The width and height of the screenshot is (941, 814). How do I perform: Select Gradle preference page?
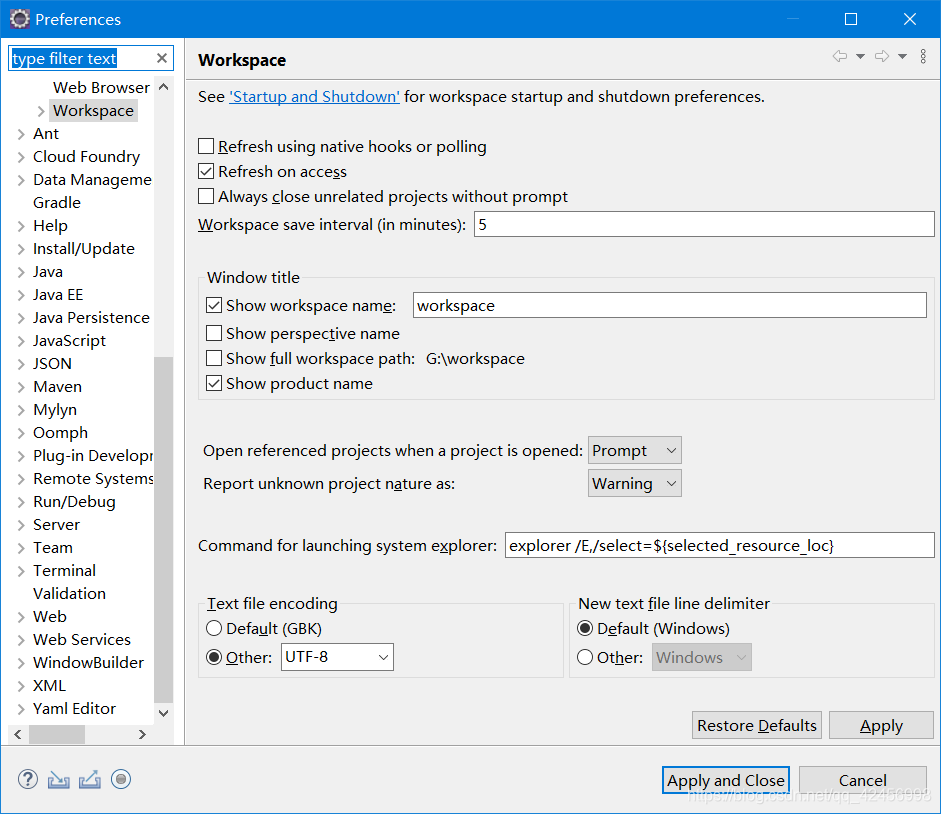point(57,202)
